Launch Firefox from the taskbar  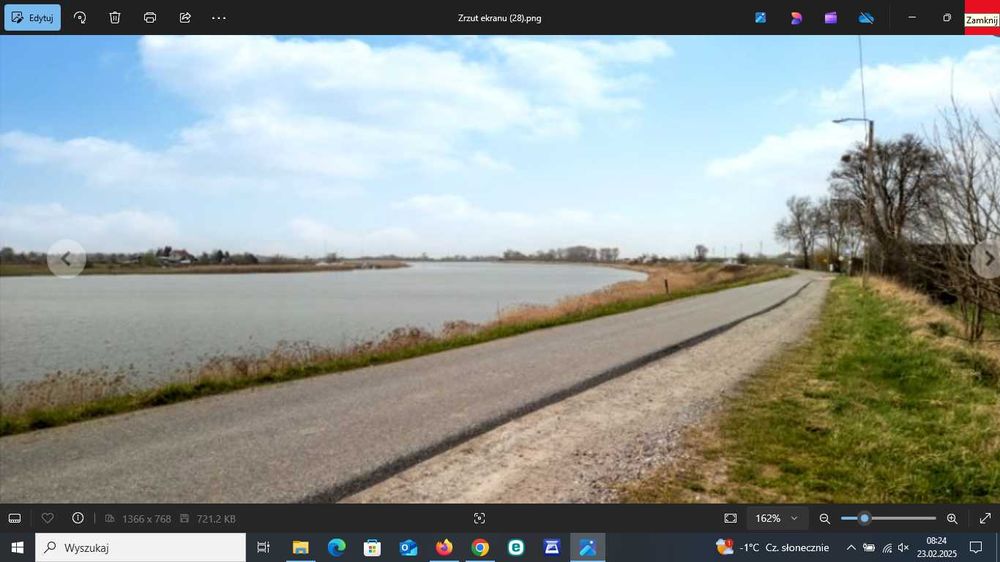click(444, 547)
